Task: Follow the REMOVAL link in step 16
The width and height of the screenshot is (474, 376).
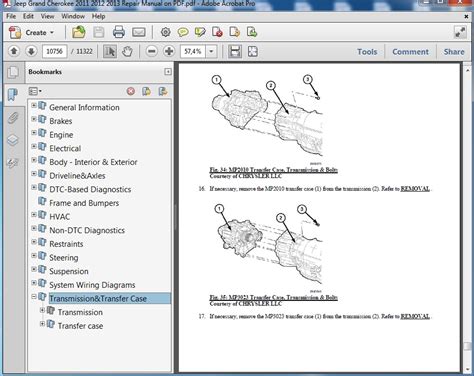Action: tap(415, 189)
